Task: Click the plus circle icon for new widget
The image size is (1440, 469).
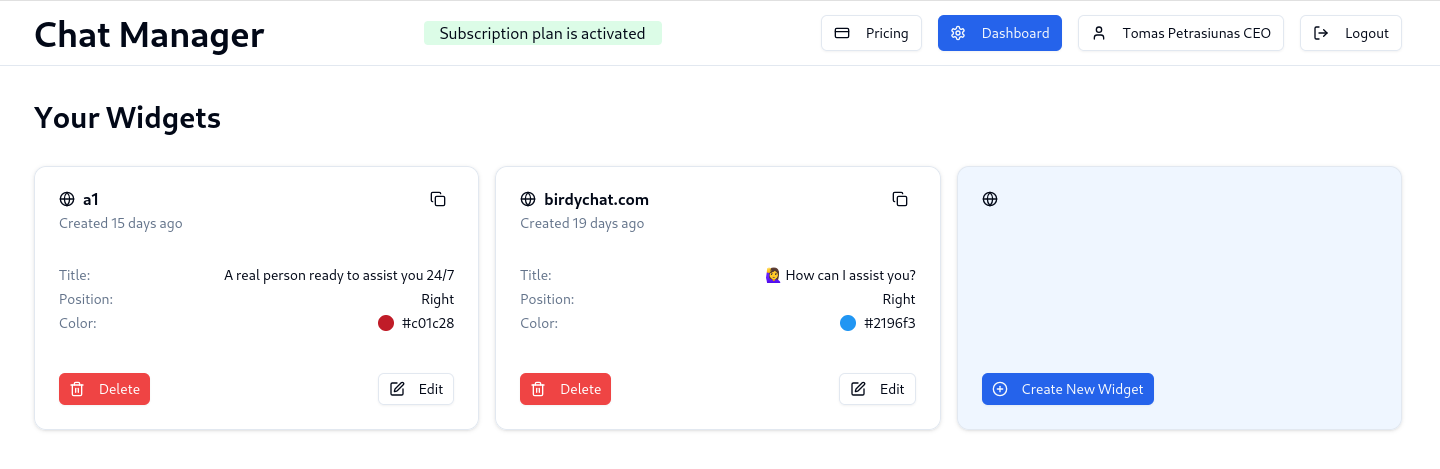Action: [1000, 389]
